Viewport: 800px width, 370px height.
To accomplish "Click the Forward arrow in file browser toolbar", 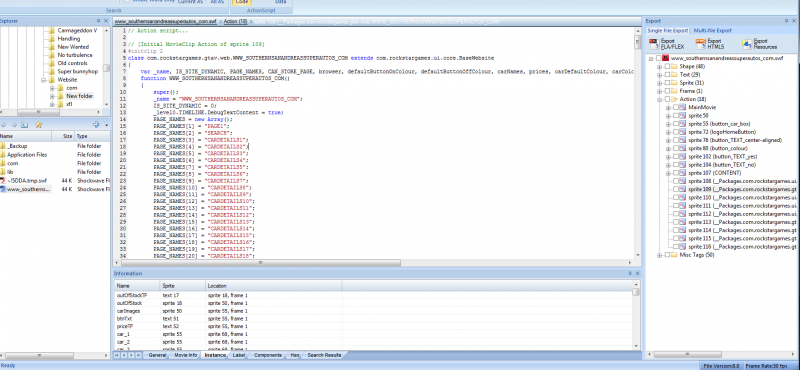I will click(14, 125).
